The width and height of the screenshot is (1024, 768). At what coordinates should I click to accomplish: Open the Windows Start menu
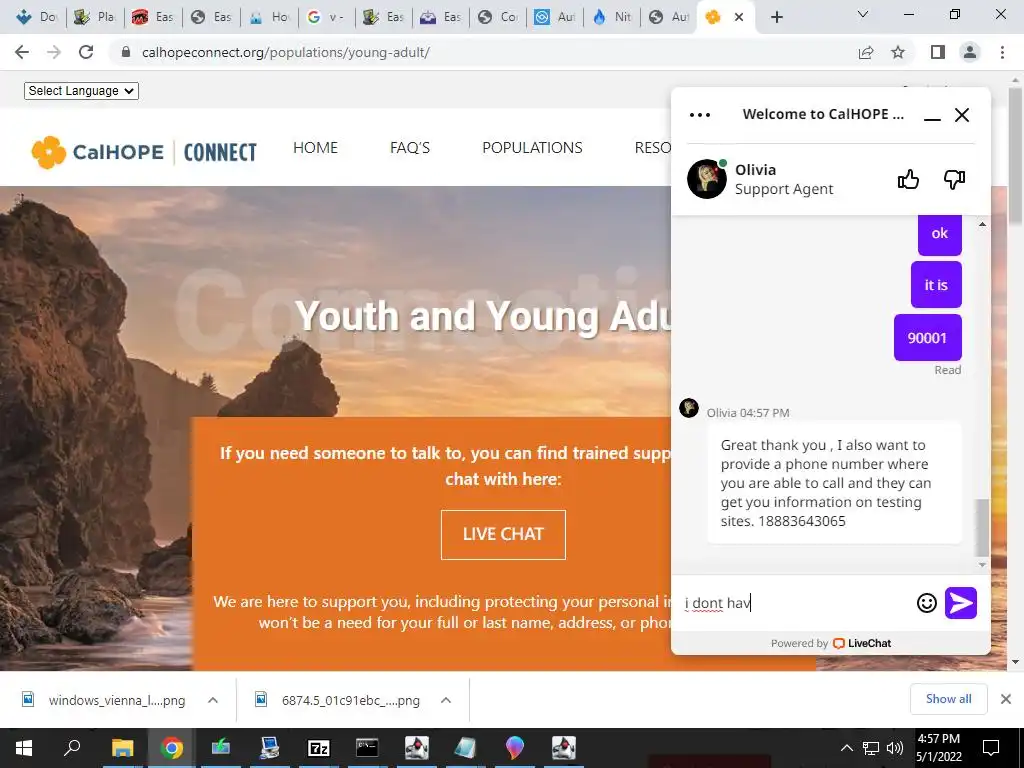tap(24, 748)
